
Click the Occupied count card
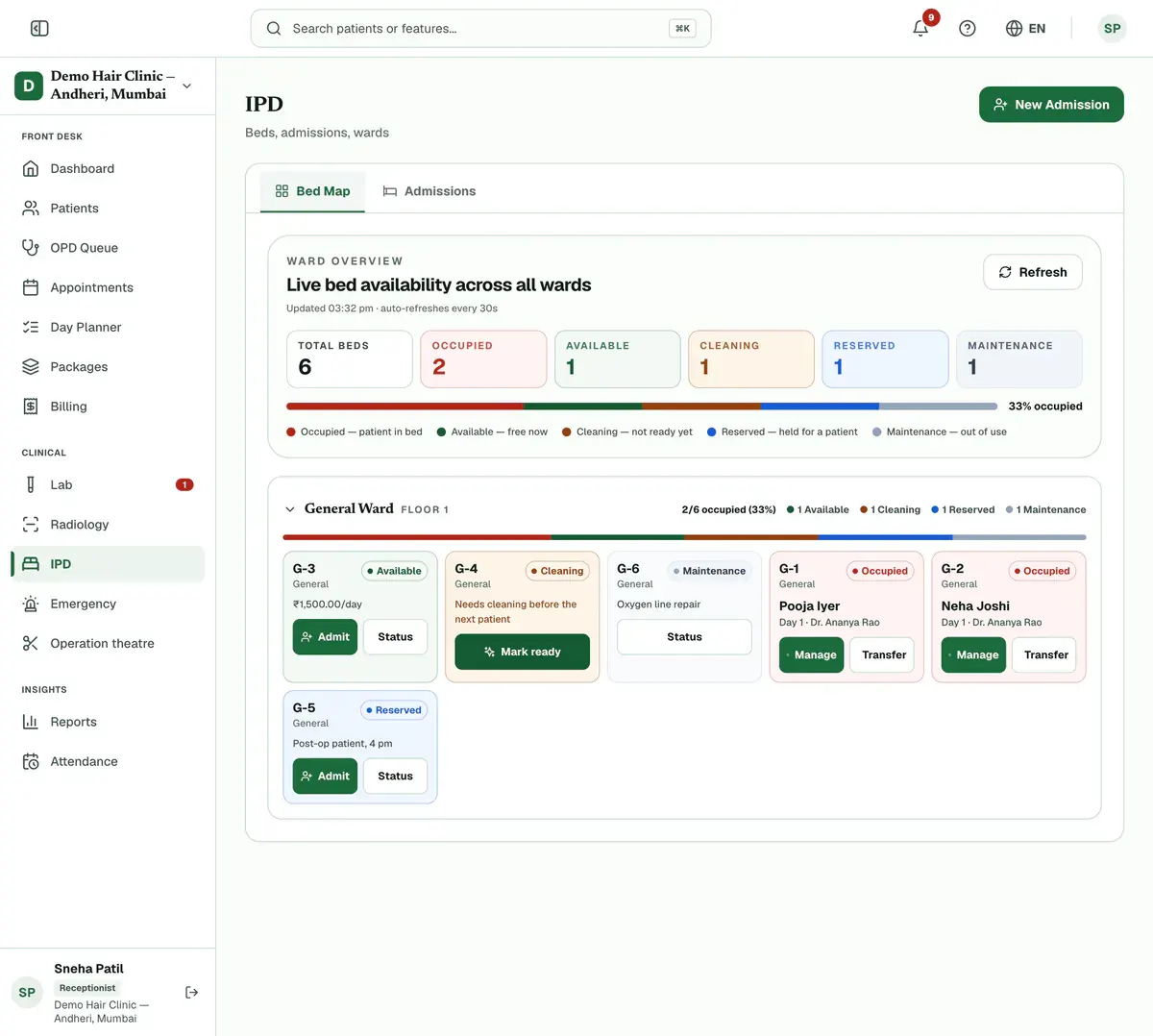[x=483, y=359]
